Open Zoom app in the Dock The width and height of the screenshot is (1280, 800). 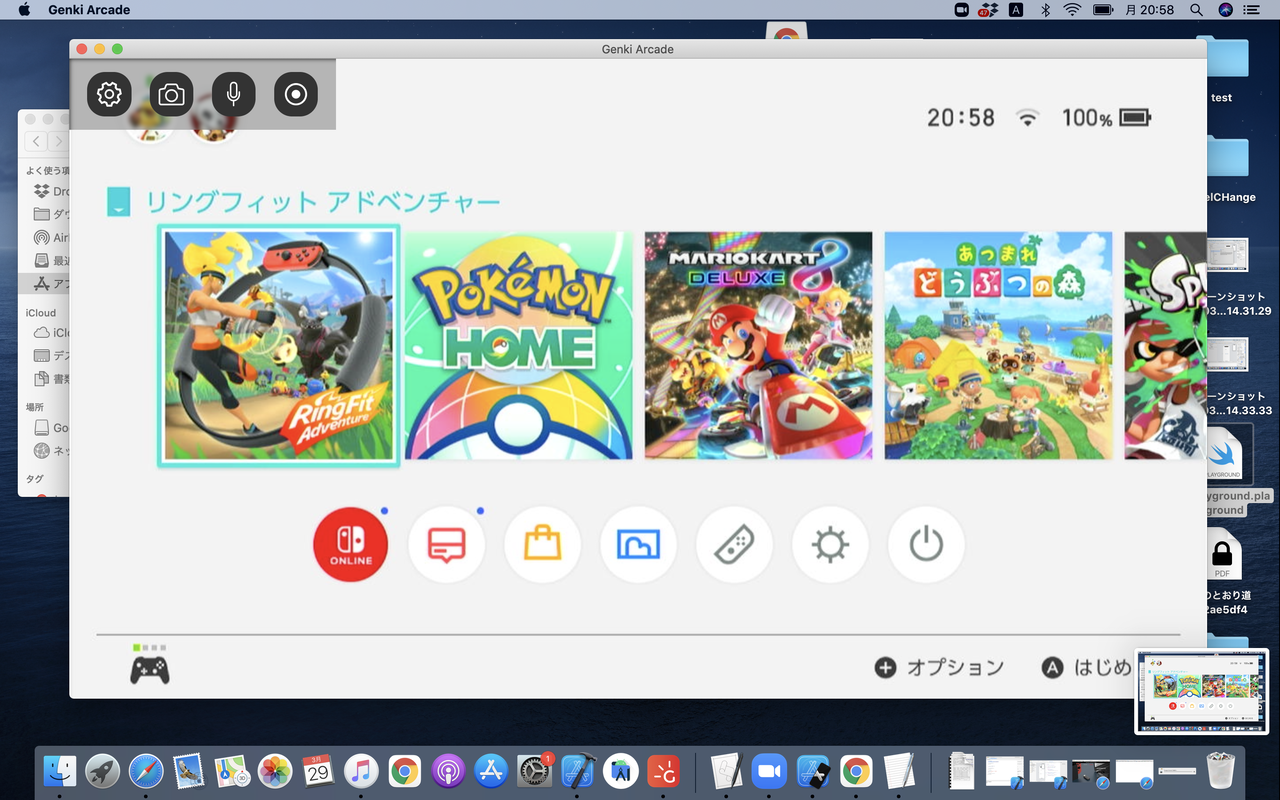click(769, 770)
